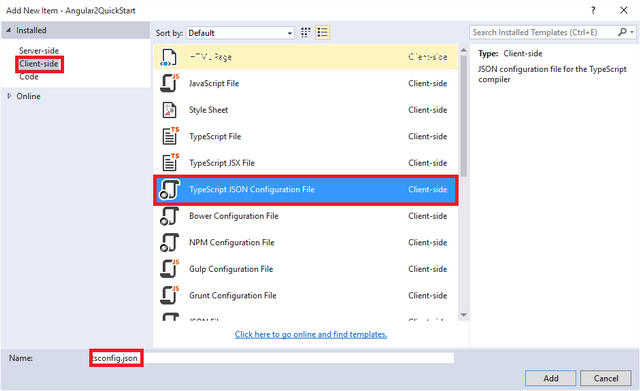Screen dimensions: 640x391
Task: Open the Sort by Default dropdown
Action: pos(240,33)
